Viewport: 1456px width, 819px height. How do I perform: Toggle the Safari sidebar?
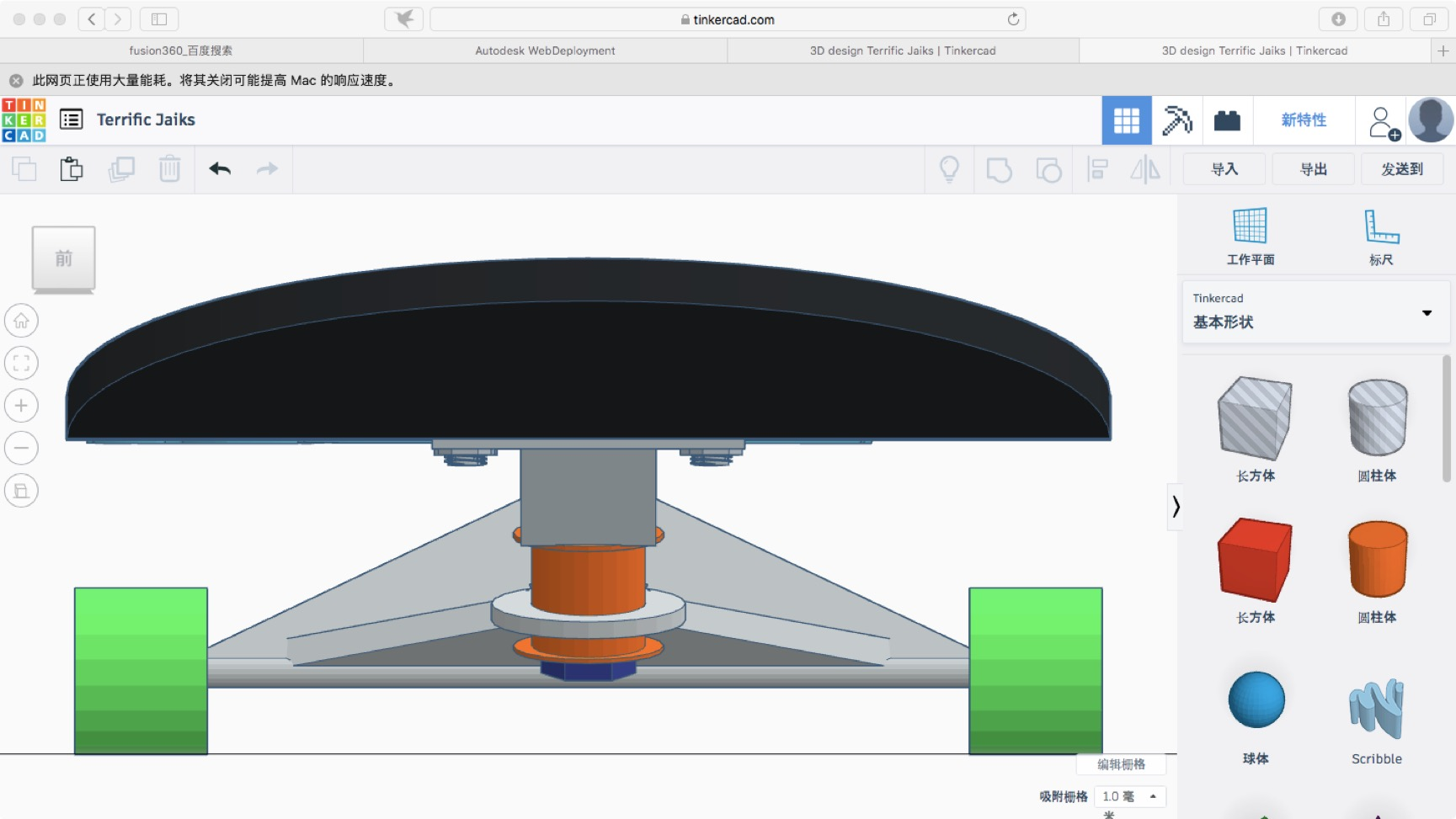tap(159, 19)
